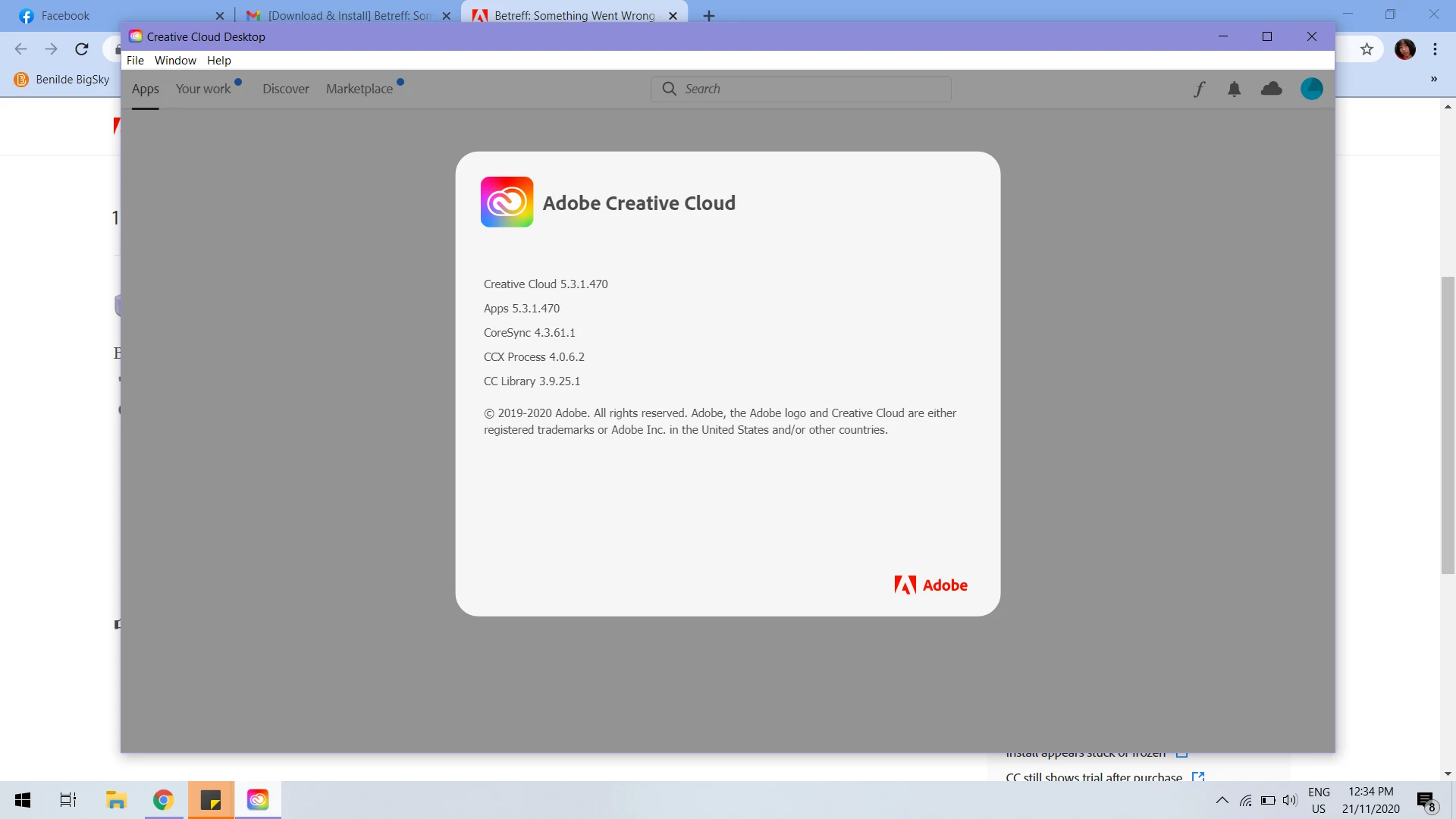Switch to the Your work tab

pos(203,89)
